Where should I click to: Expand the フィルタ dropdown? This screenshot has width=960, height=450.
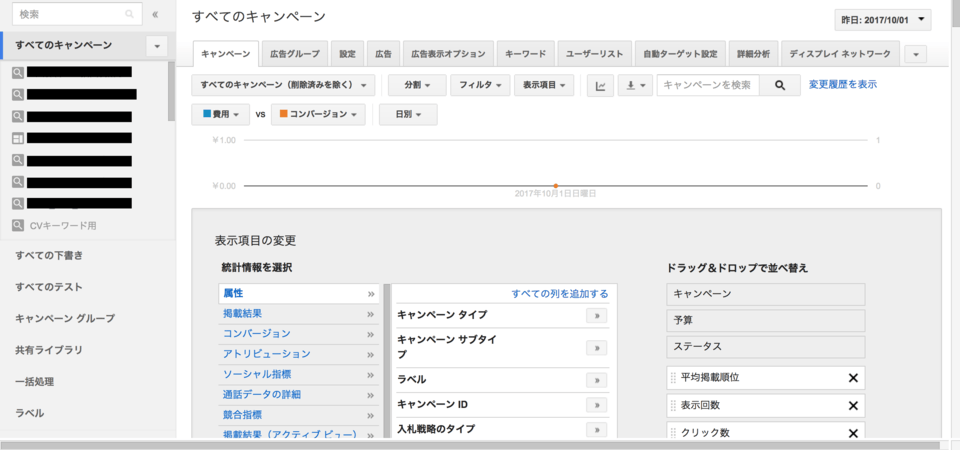click(x=480, y=86)
